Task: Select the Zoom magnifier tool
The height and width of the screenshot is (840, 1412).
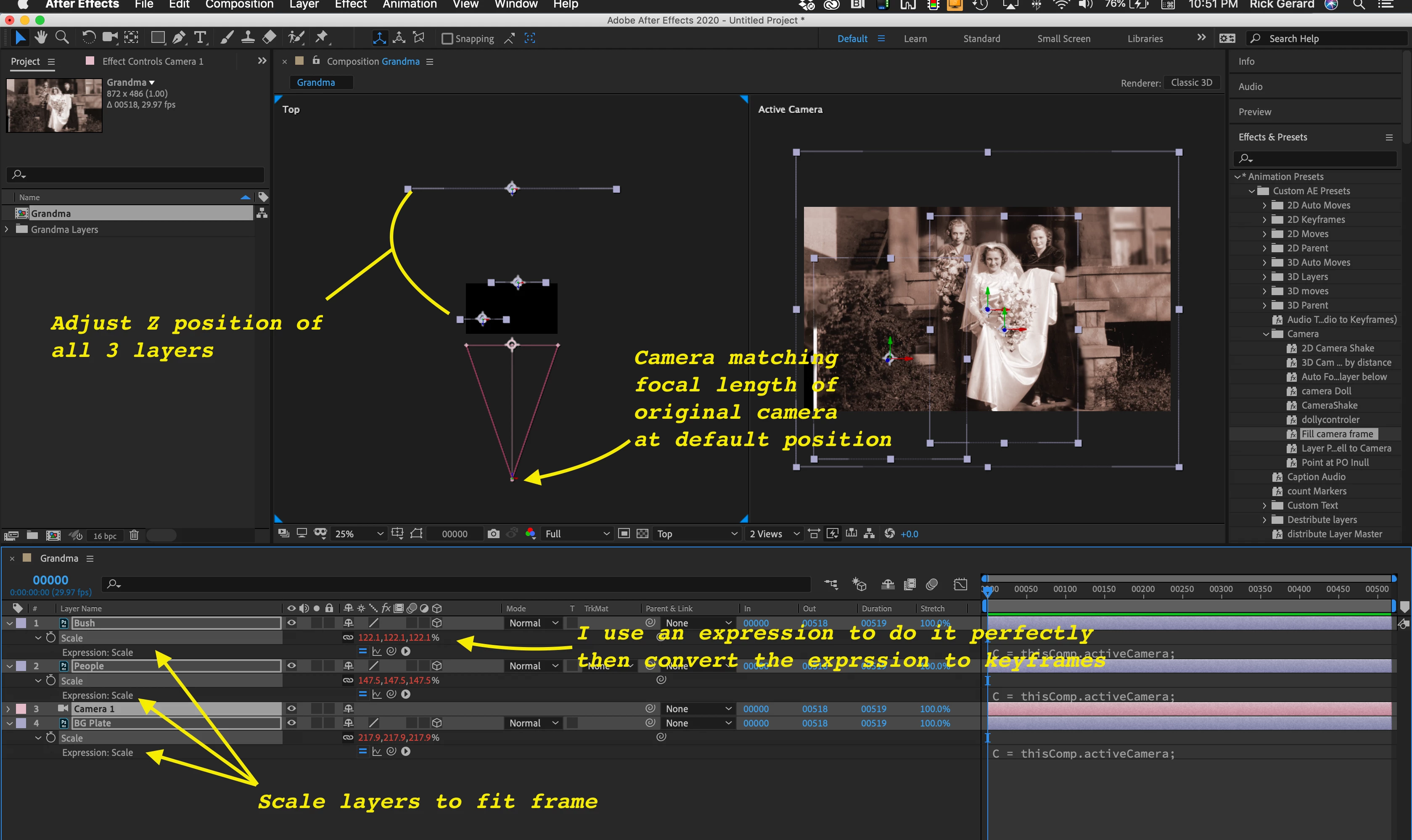Action: coord(62,38)
